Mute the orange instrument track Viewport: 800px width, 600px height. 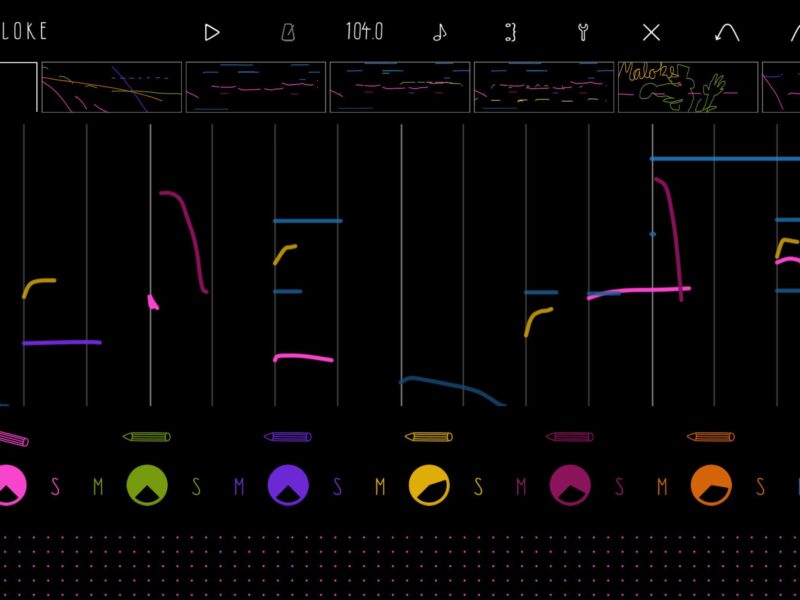point(662,487)
